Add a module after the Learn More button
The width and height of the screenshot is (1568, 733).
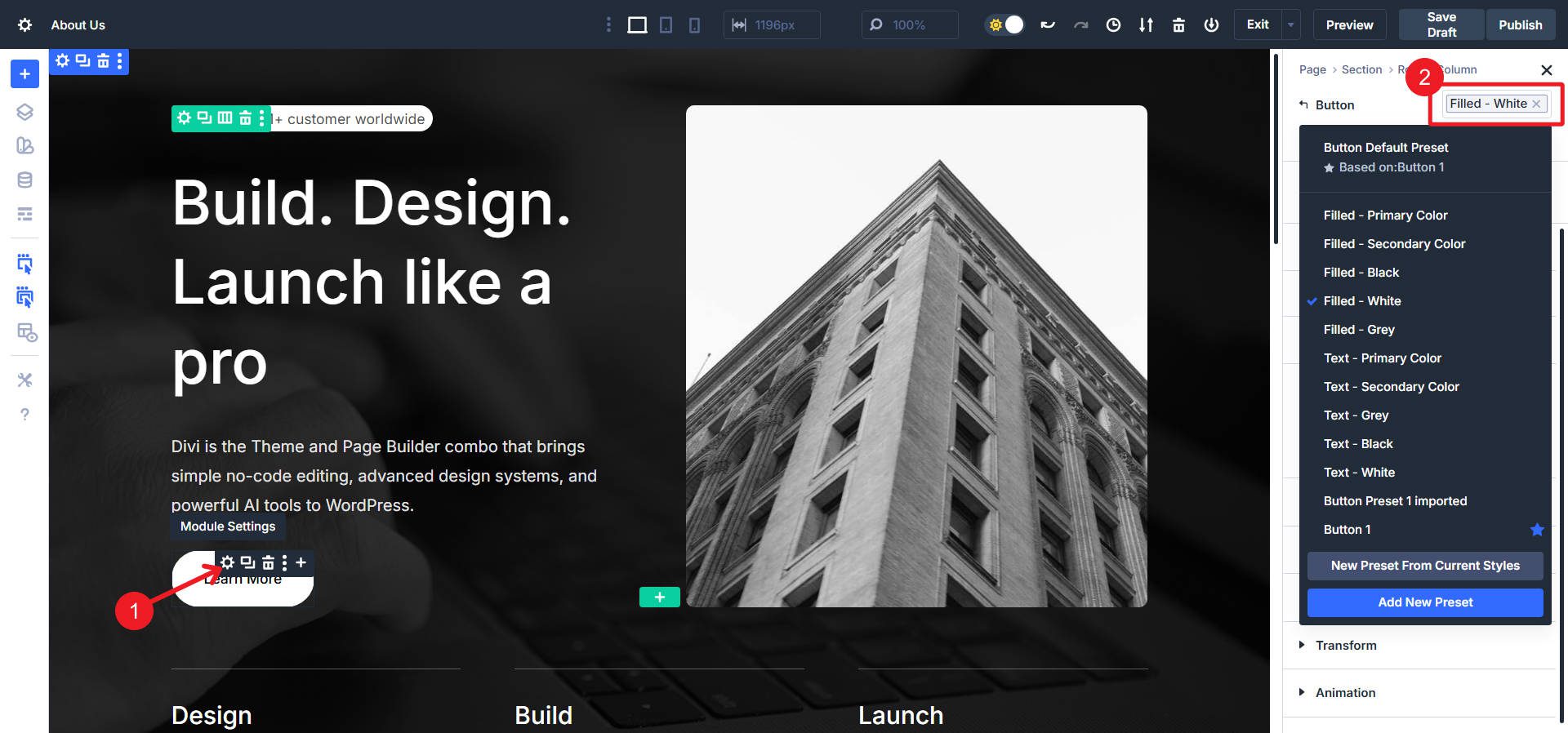pos(301,562)
